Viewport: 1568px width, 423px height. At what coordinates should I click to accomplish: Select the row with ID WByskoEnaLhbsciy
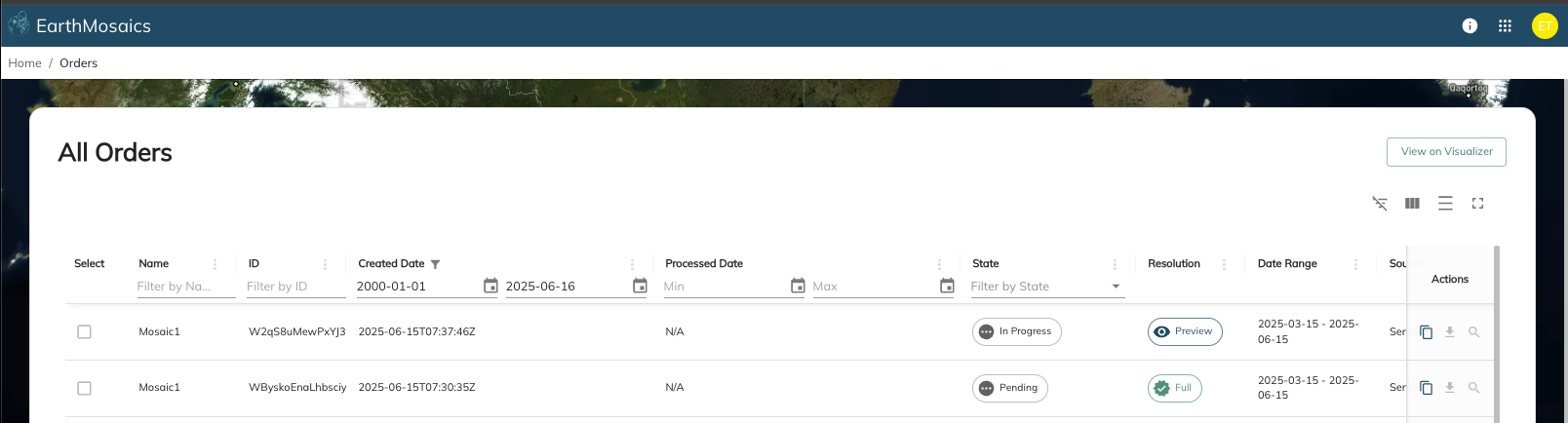pos(85,388)
